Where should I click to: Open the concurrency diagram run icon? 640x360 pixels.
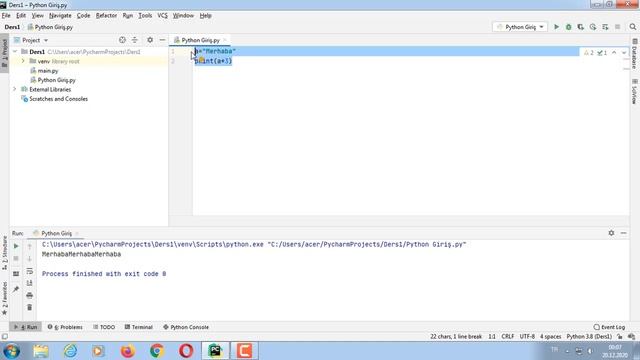coord(605,27)
